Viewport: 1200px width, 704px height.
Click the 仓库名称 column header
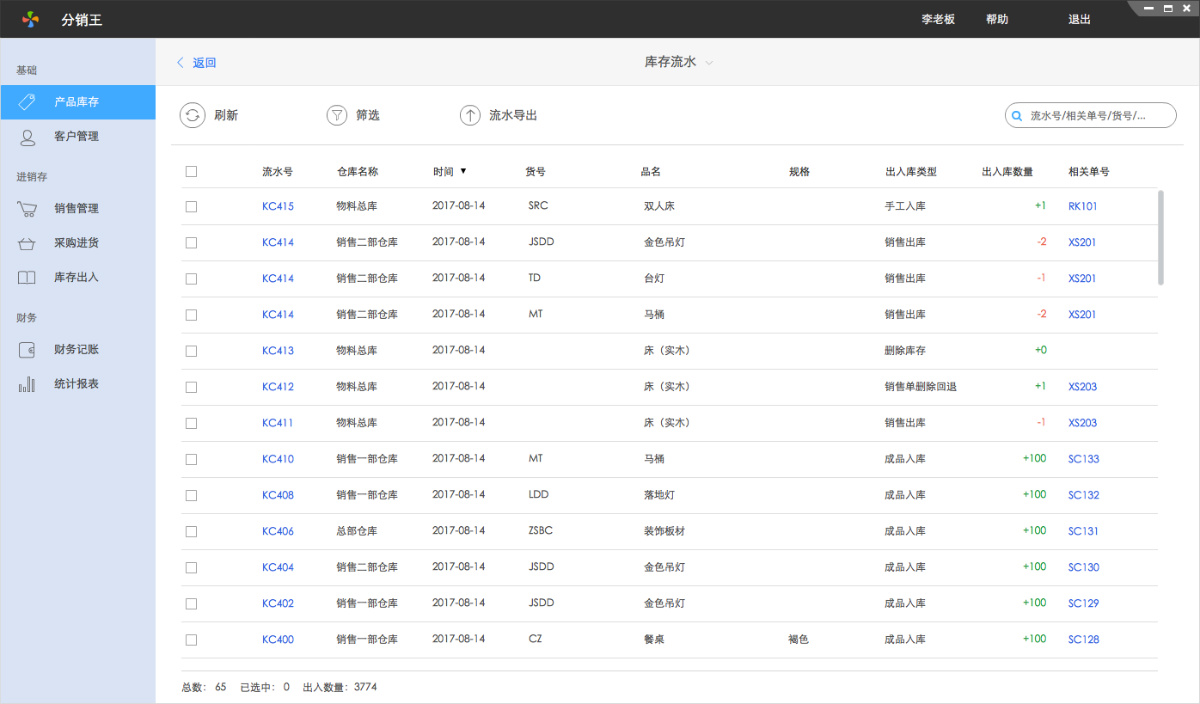[x=357, y=171]
